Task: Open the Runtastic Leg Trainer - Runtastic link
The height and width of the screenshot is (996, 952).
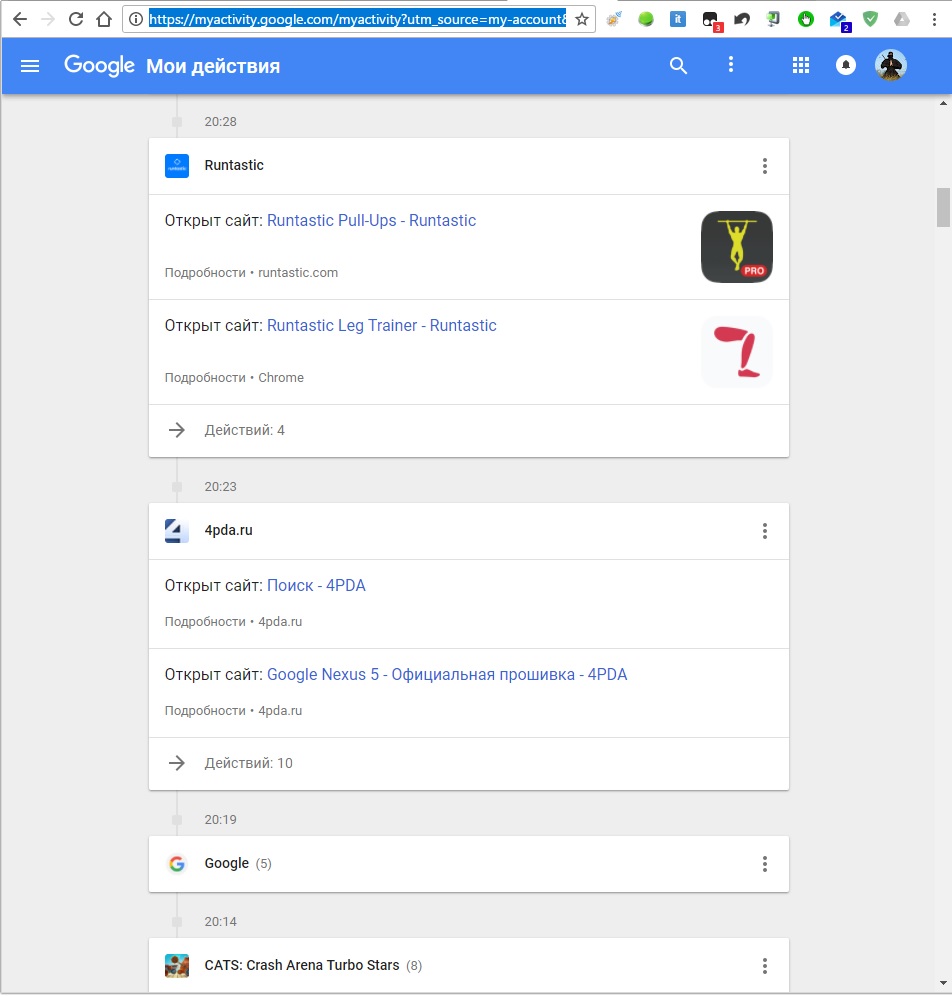Action: [381, 326]
